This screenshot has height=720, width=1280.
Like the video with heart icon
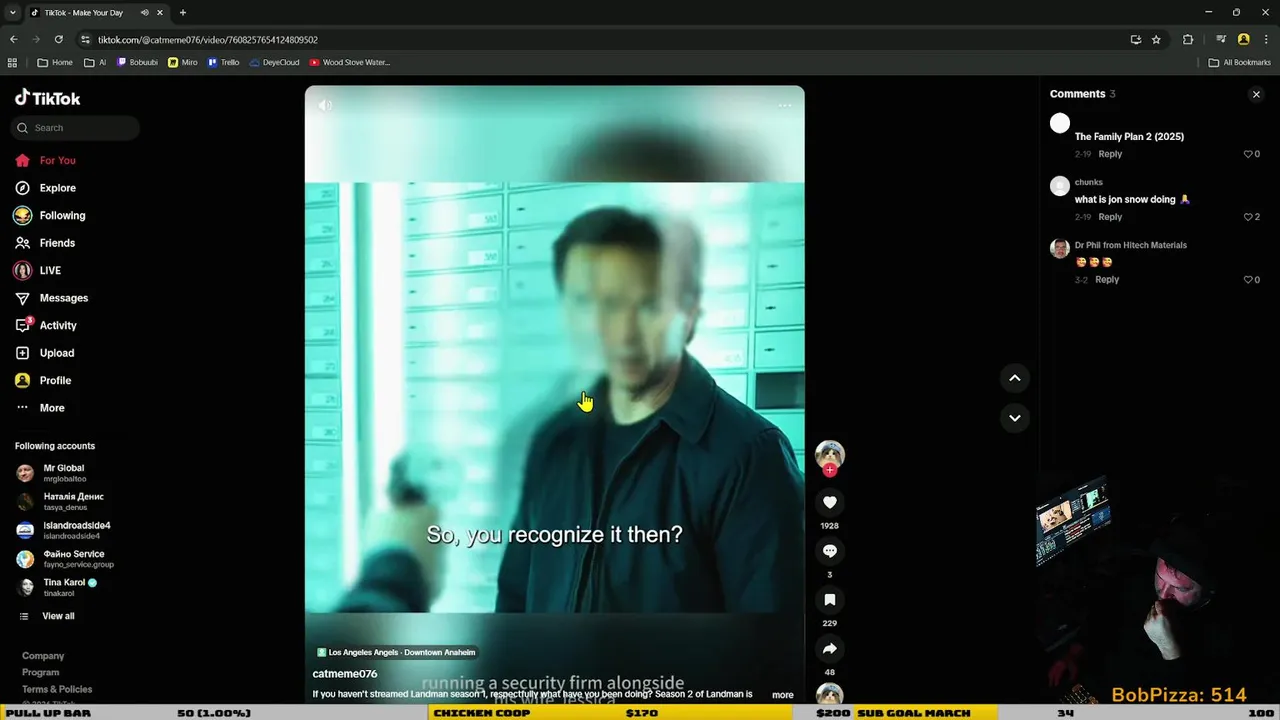tap(829, 502)
